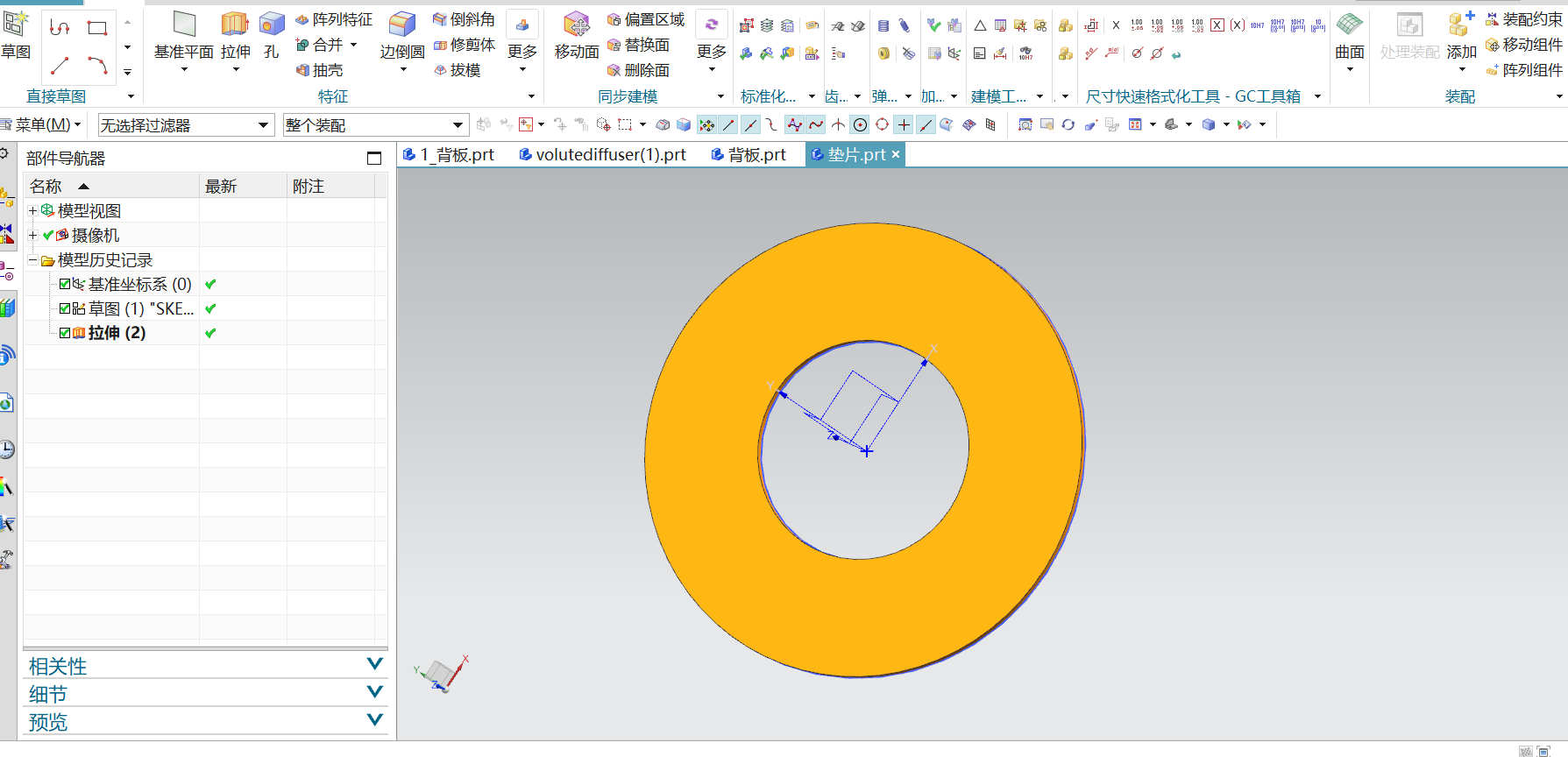Open the 整个装配 scope dropdown
The width and height of the screenshot is (1568, 757).
coord(375,125)
